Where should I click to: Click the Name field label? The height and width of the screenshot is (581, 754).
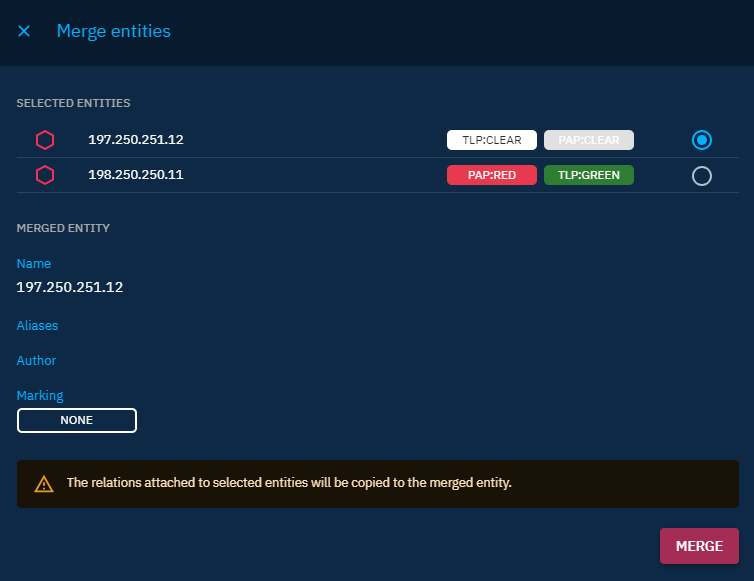[x=34, y=264]
